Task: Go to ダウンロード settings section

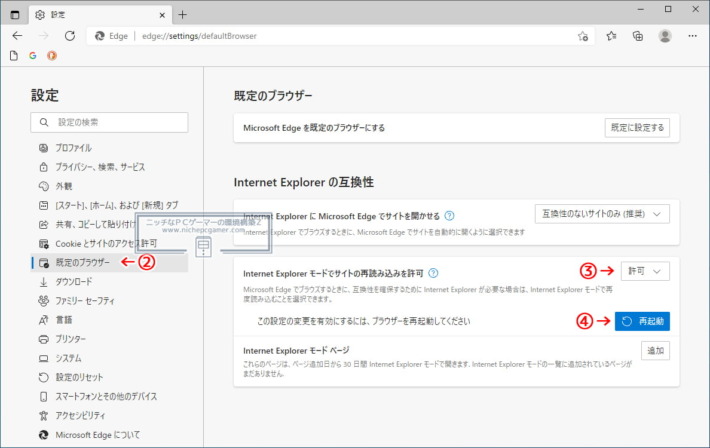Action: coord(74,282)
